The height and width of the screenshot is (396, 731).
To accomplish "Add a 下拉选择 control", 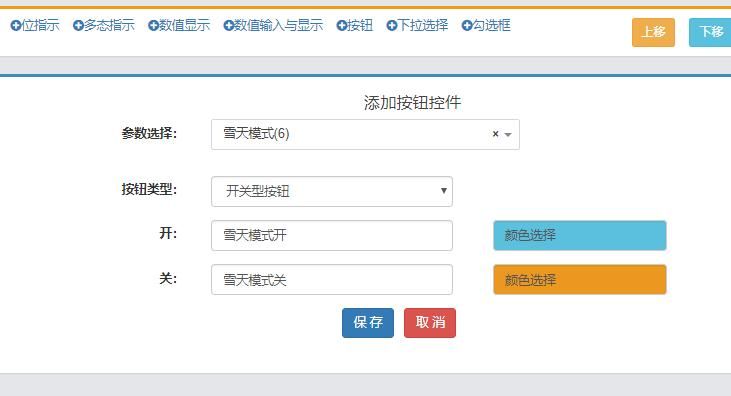I will [417, 25].
